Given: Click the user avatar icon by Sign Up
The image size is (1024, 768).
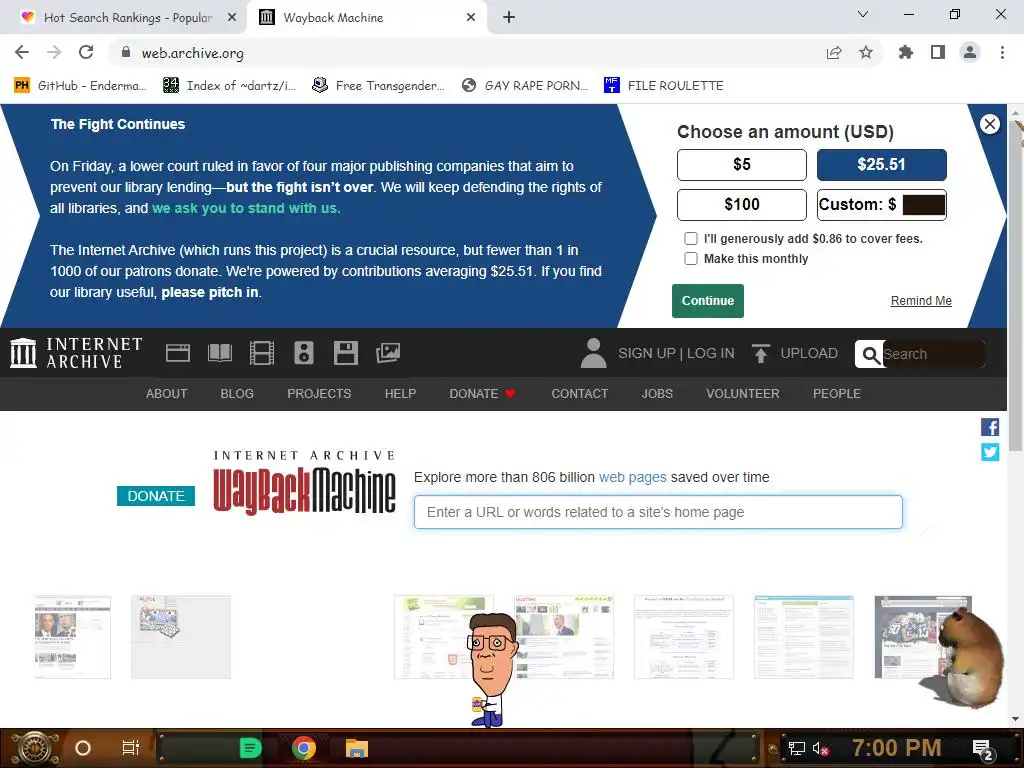Looking at the screenshot, I should coord(594,353).
